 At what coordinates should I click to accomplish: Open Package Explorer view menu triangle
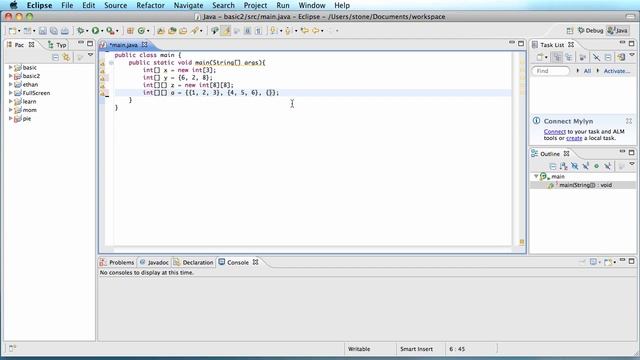tap(91, 55)
